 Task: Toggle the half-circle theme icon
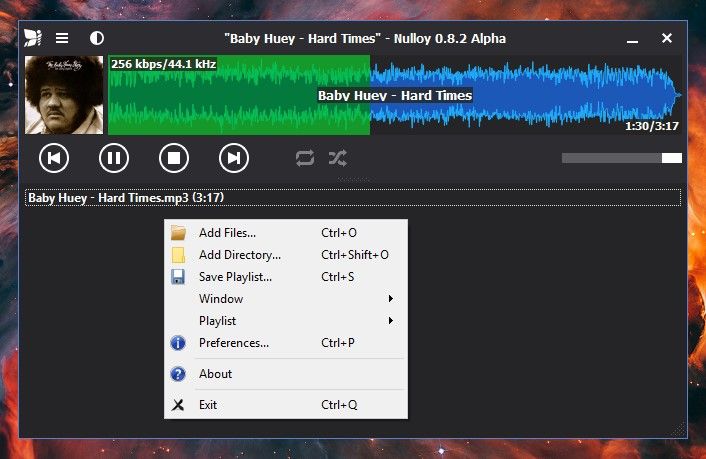(x=97, y=38)
